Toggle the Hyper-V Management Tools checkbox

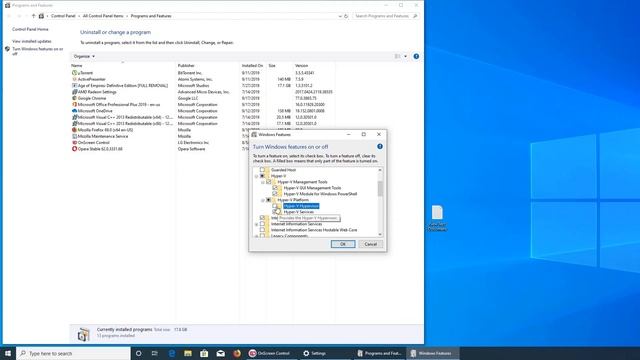click(269, 182)
